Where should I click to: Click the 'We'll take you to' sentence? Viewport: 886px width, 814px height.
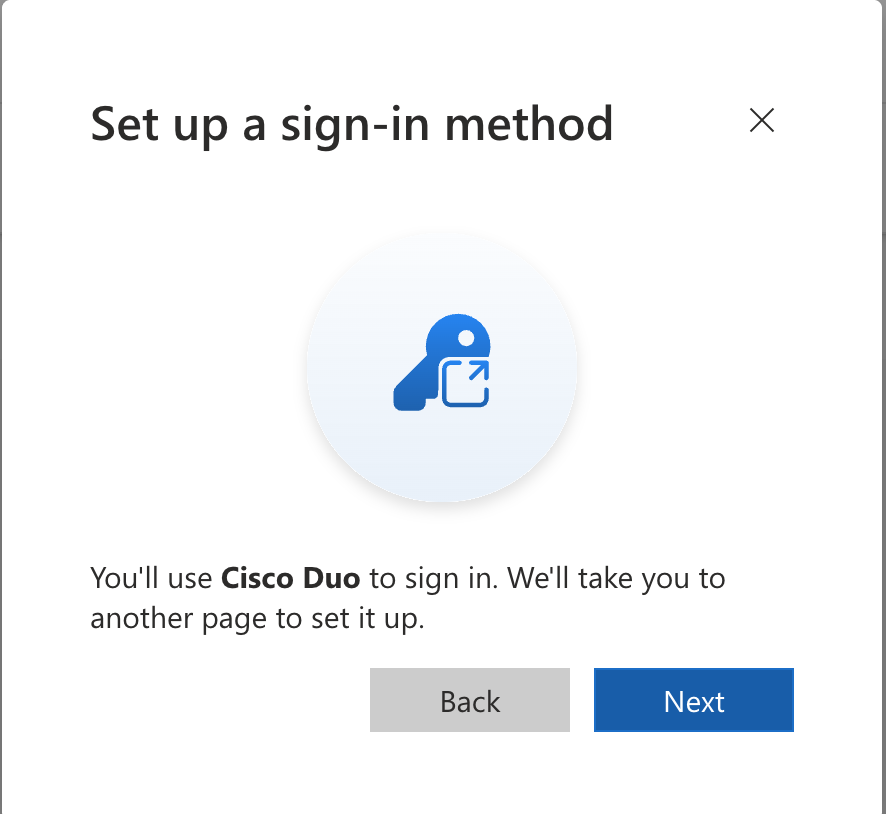coord(616,578)
